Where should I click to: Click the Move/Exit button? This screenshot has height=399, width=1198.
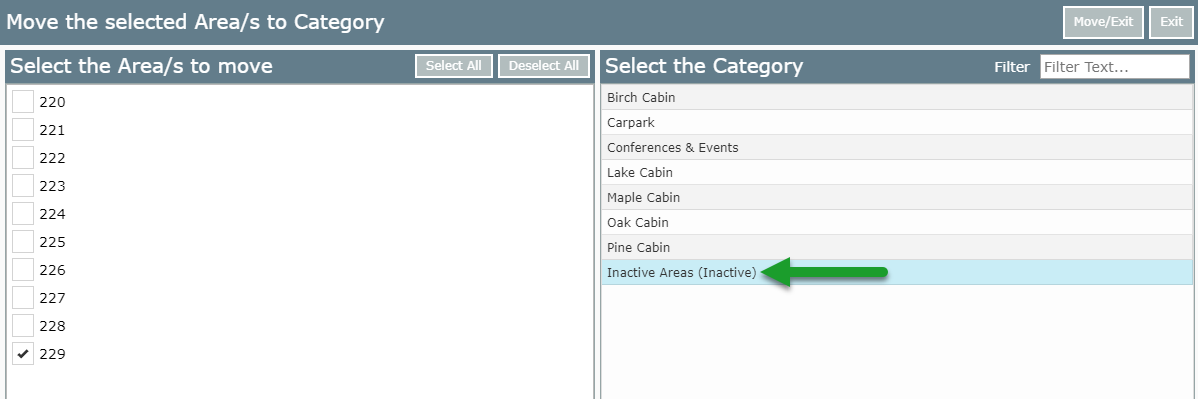(1102, 22)
